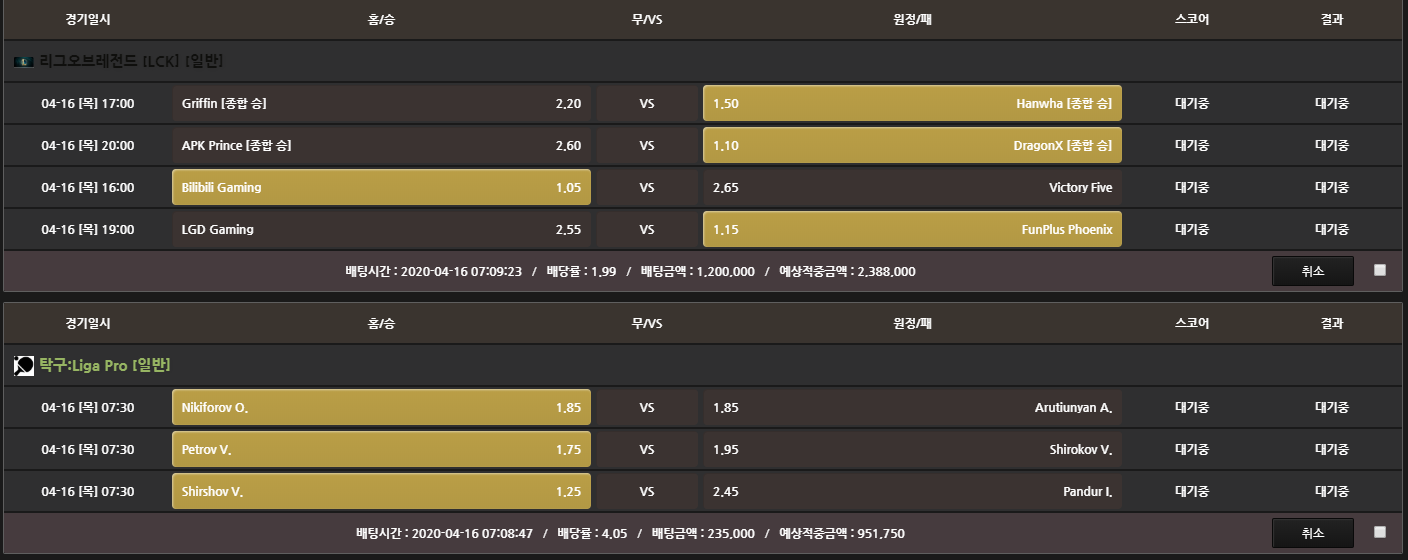Click the 리그오브레전드 [LCK] league title
Image resolution: width=1408 pixels, height=560 pixels.
tap(131, 62)
